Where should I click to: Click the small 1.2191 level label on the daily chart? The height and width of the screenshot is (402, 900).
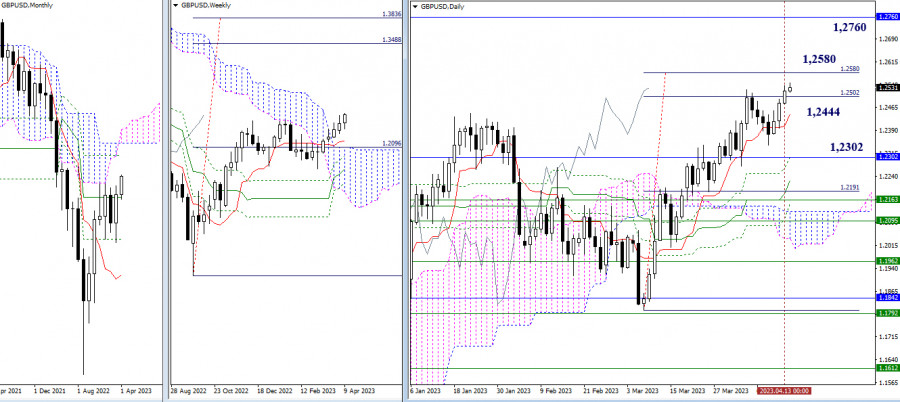[x=849, y=188]
